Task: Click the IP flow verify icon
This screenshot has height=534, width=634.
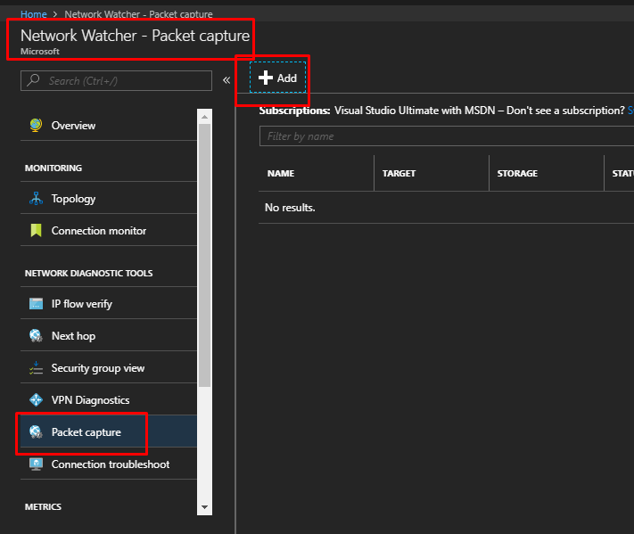Action: pos(36,304)
